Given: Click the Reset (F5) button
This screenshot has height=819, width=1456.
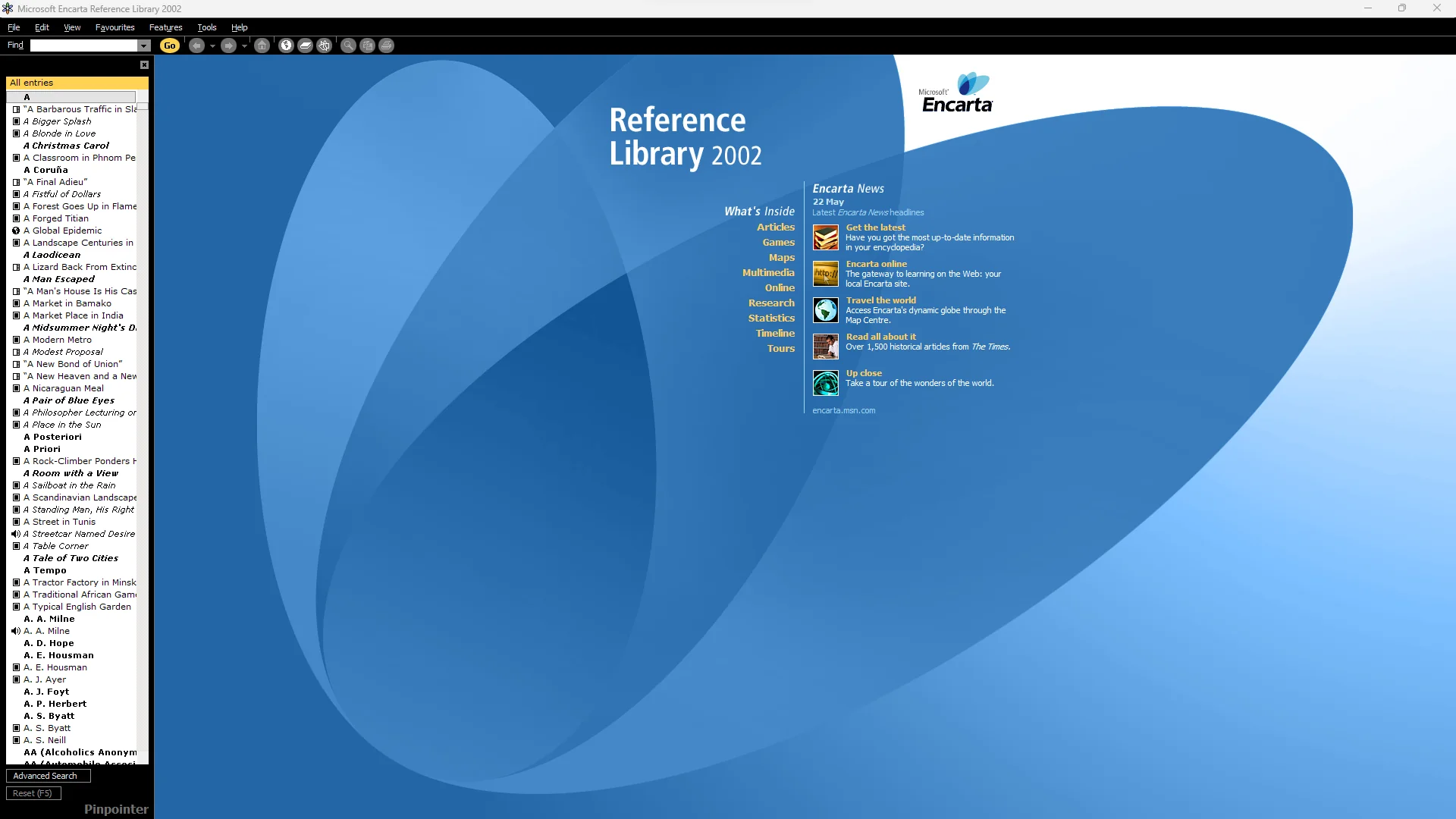Looking at the screenshot, I should point(33,793).
